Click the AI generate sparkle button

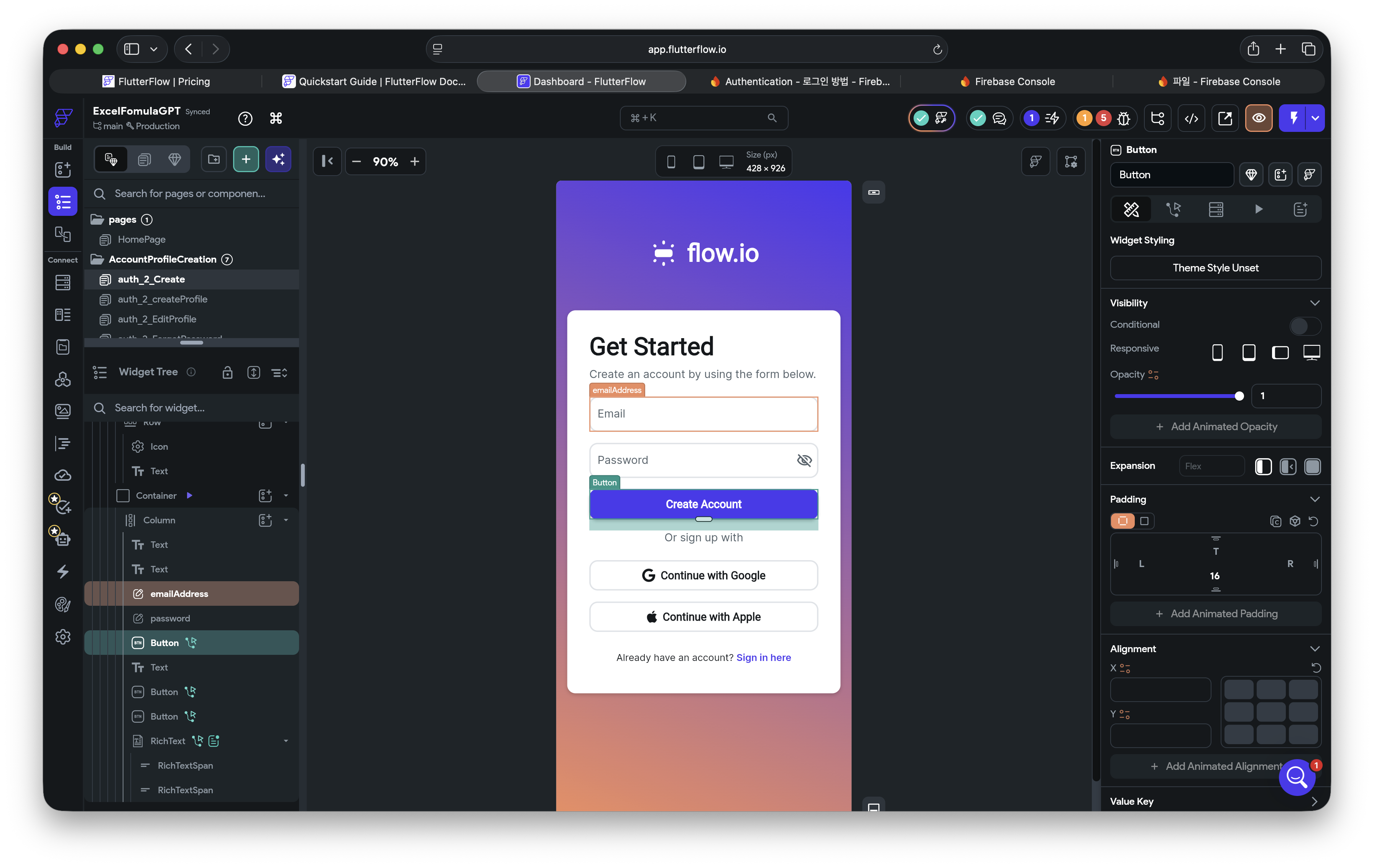[278, 159]
